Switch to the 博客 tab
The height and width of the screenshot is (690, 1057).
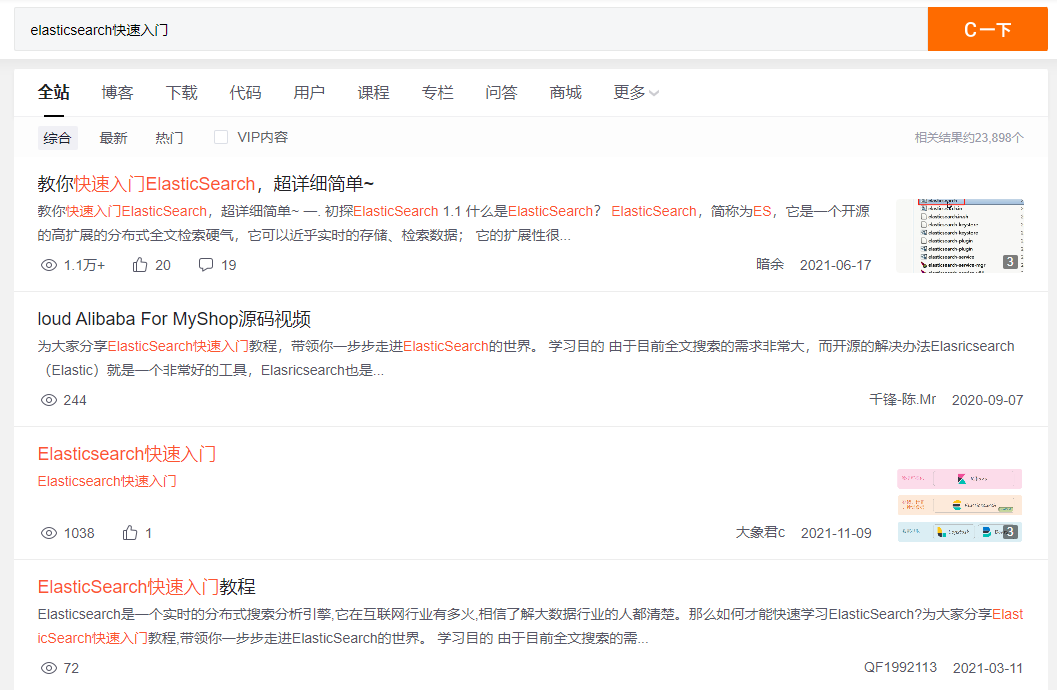tap(117, 92)
